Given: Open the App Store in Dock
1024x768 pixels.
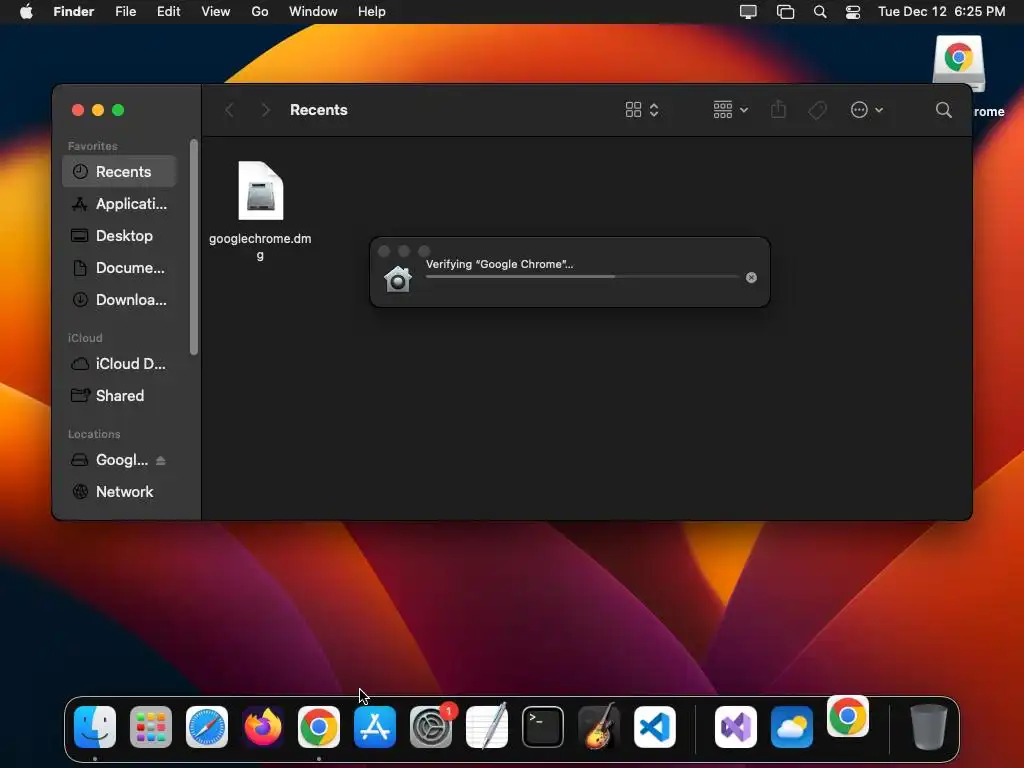Looking at the screenshot, I should click(375, 727).
